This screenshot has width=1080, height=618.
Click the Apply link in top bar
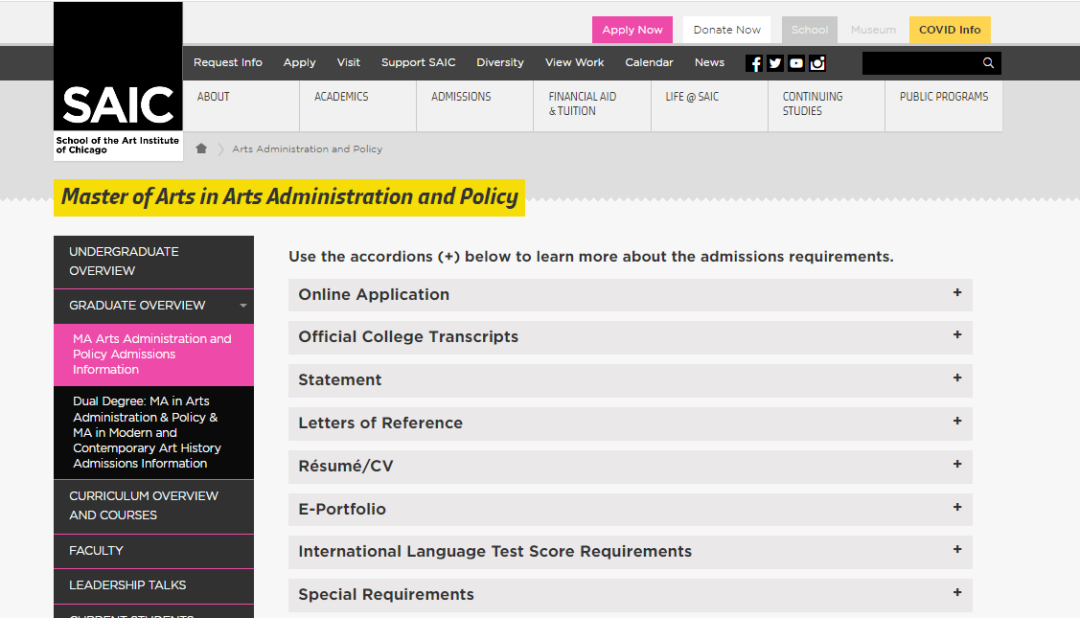coord(300,62)
